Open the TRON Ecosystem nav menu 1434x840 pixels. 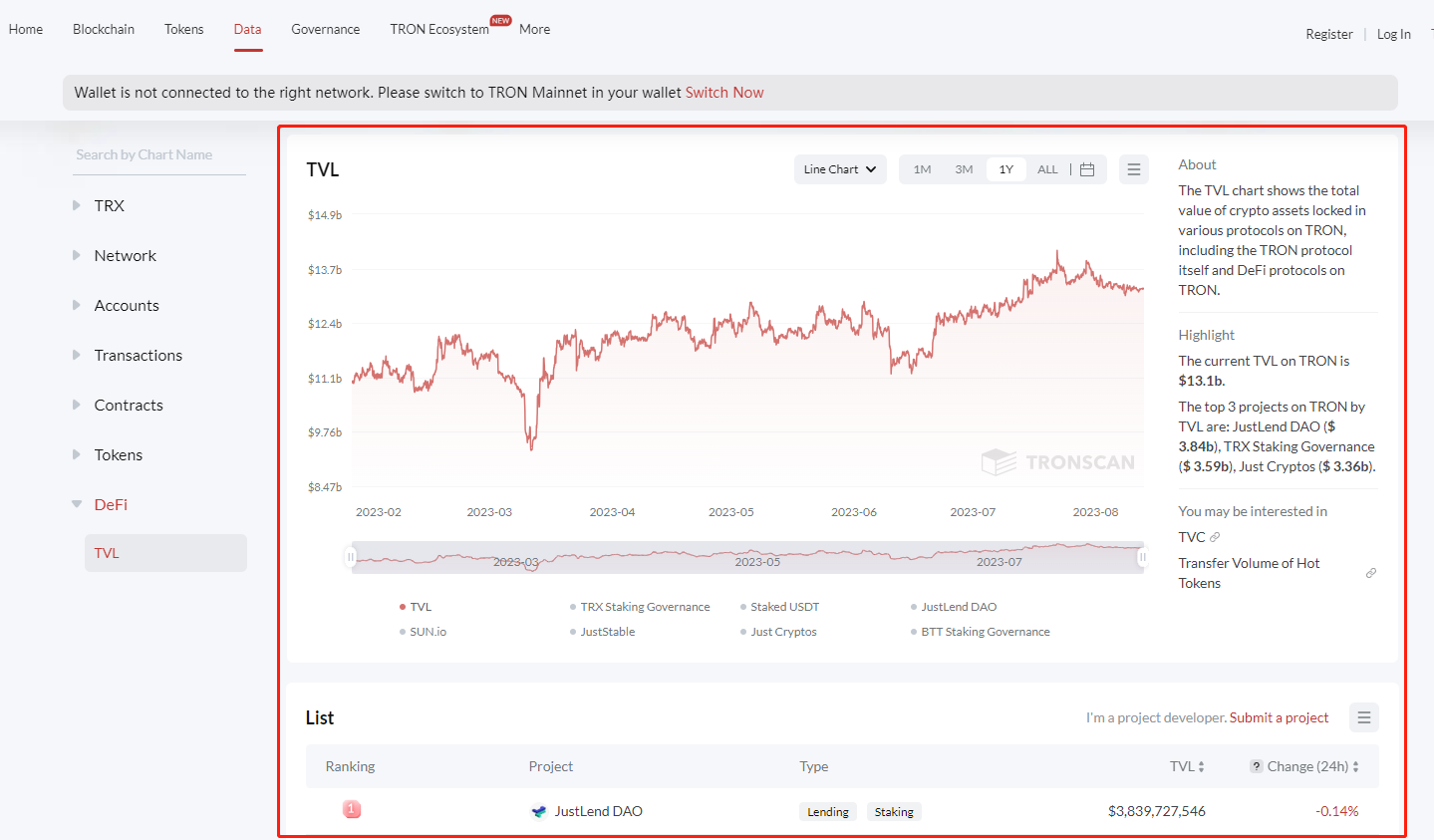pos(439,29)
